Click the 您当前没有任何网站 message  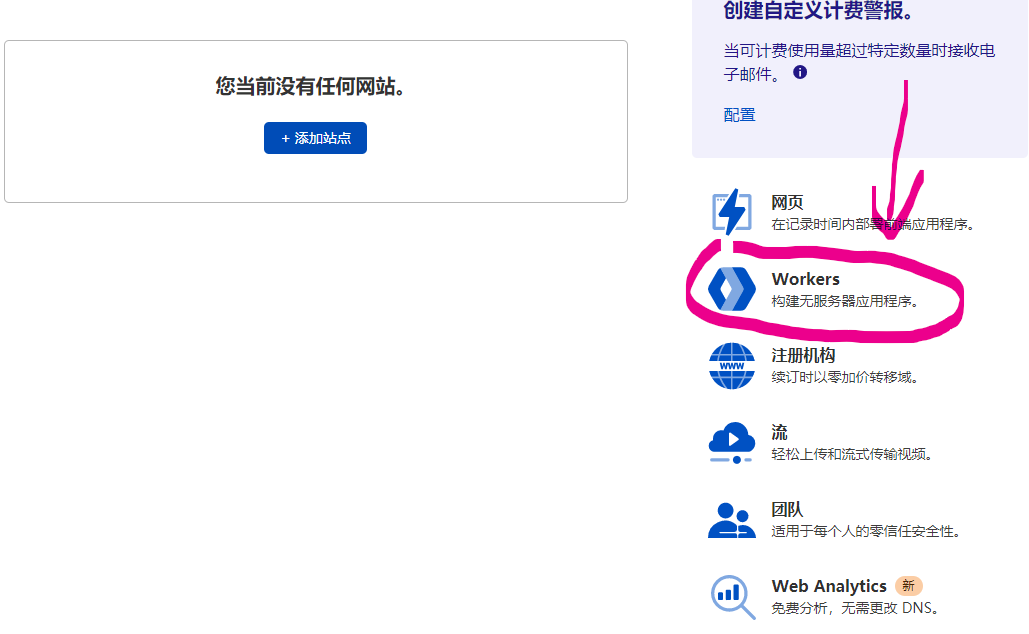[315, 87]
